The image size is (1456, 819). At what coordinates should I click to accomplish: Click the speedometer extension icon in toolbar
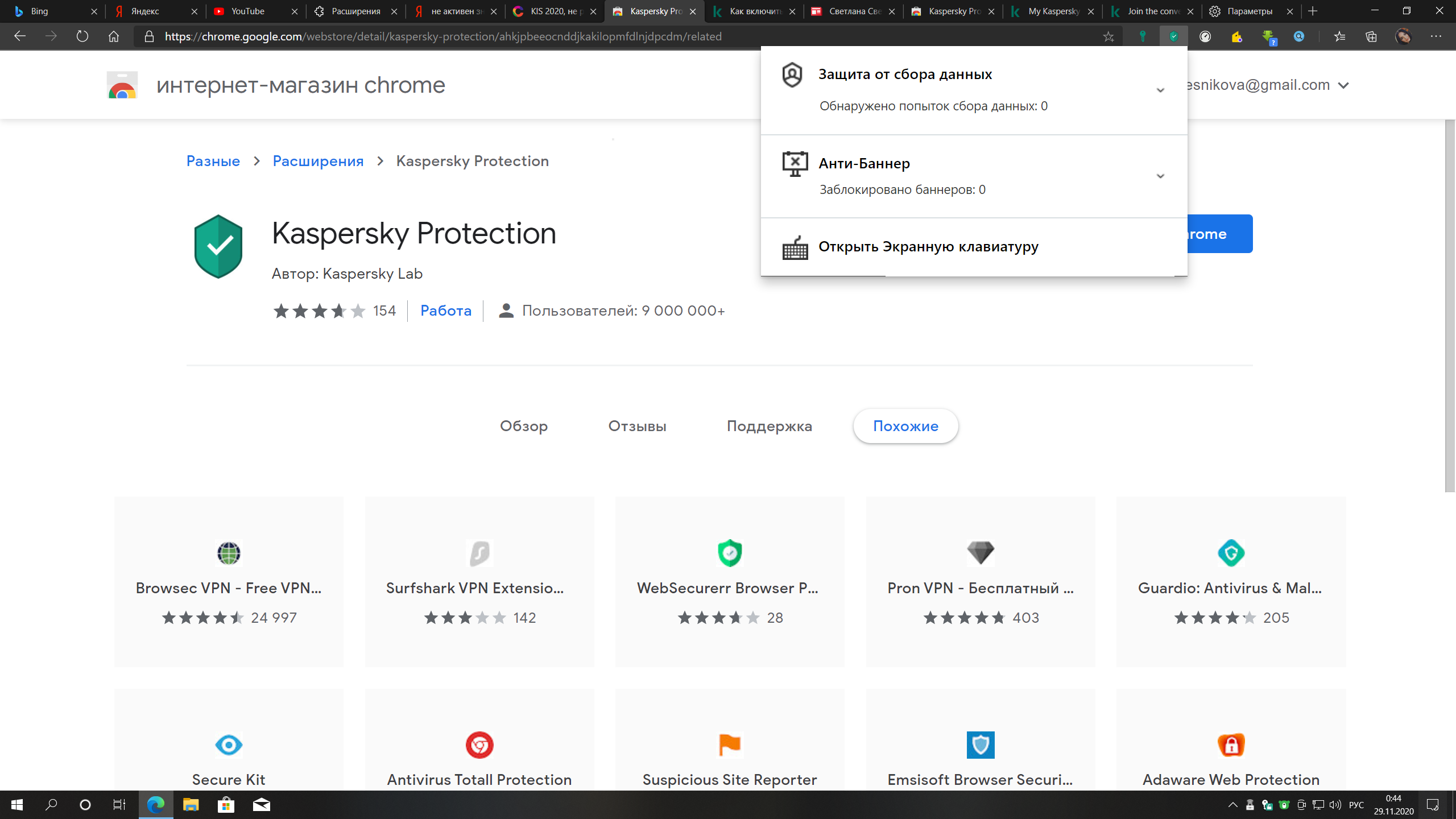point(1205,37)
